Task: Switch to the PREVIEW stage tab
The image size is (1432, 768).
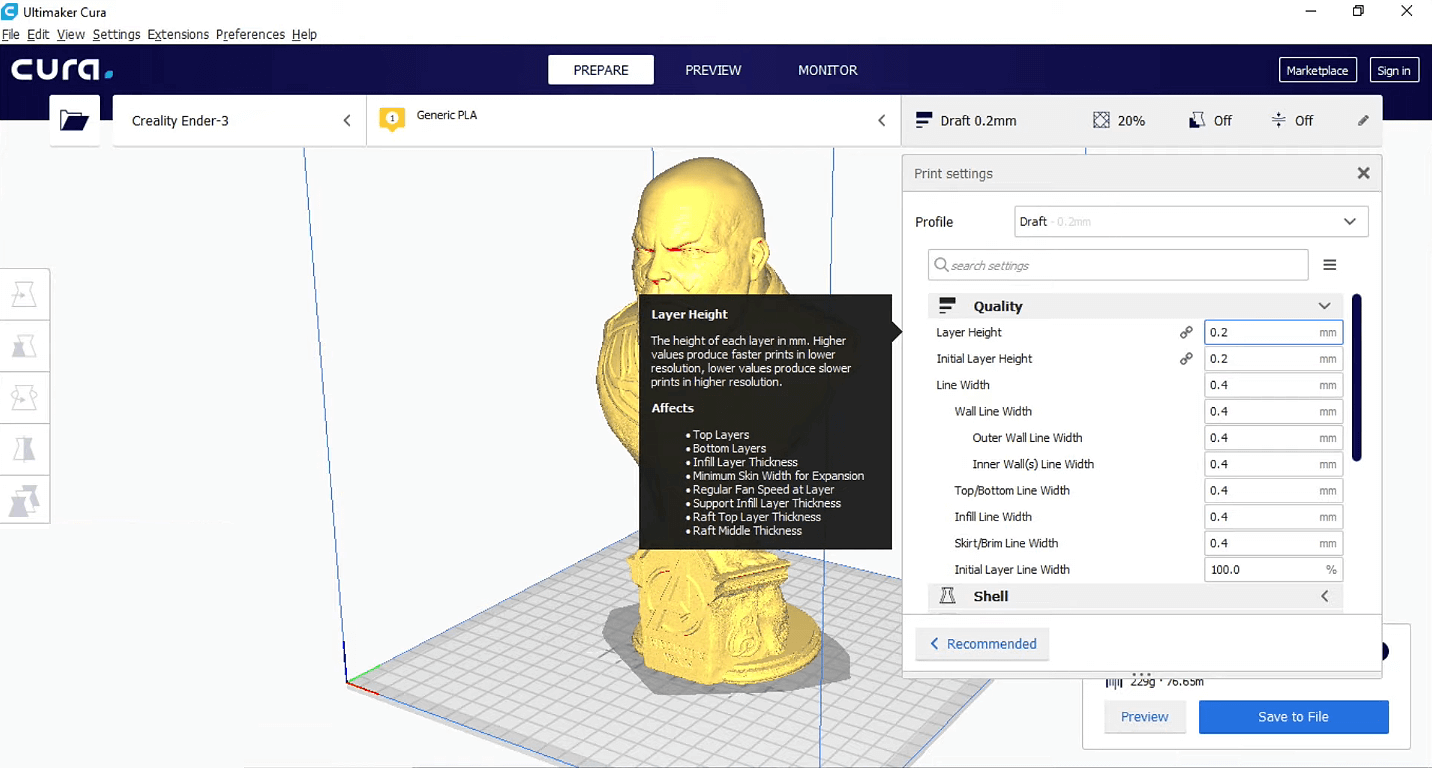Action: (713, 70)
